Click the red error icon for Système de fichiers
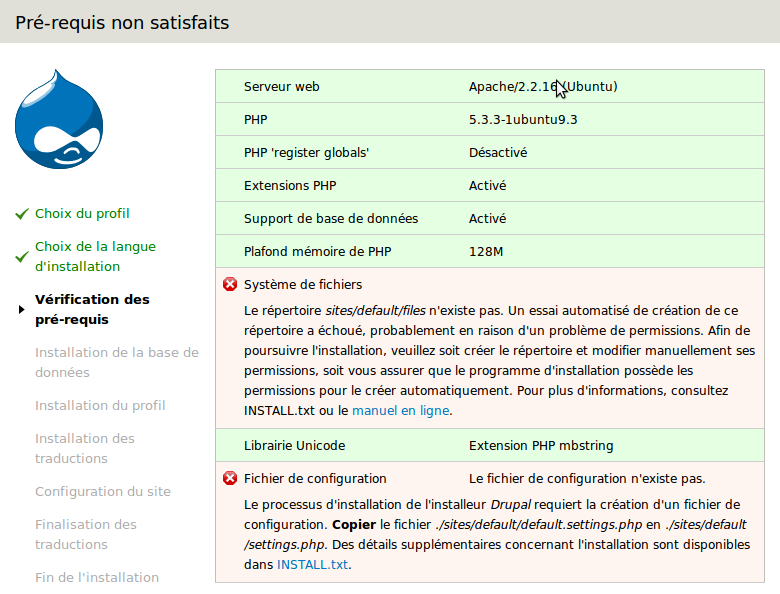Image resolution: width=780 pixels, height=594 pixels. [230, 285]
